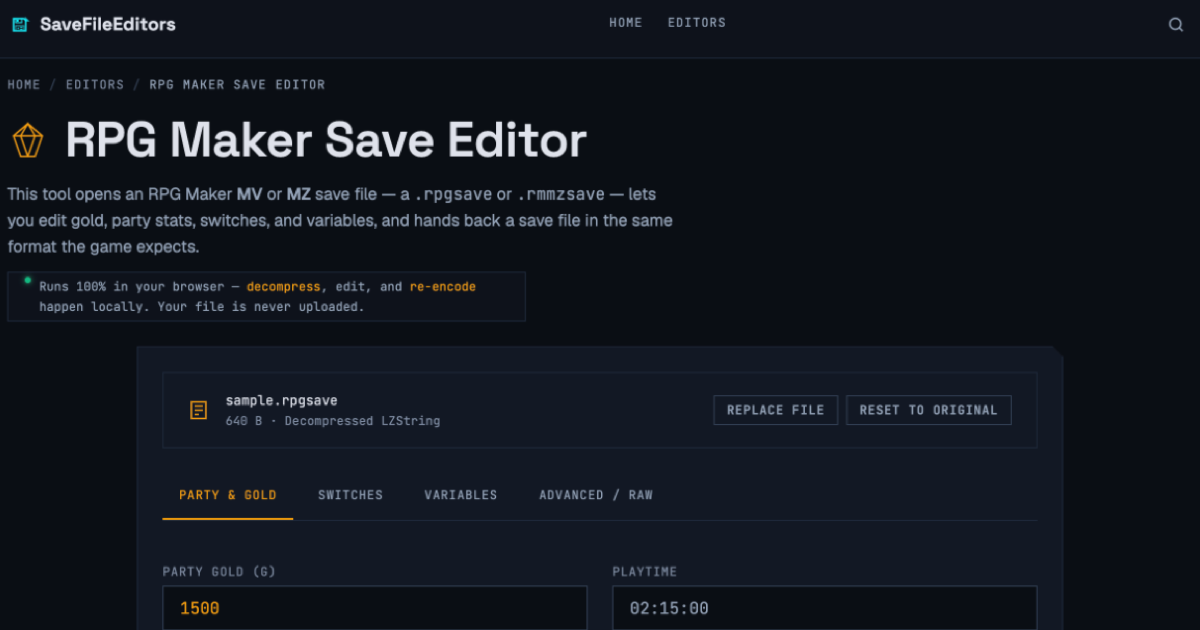Click the highlighted word 're-encode'
Image resolution: width=1200 pixels, height=630 pixels.
[443, 287]
